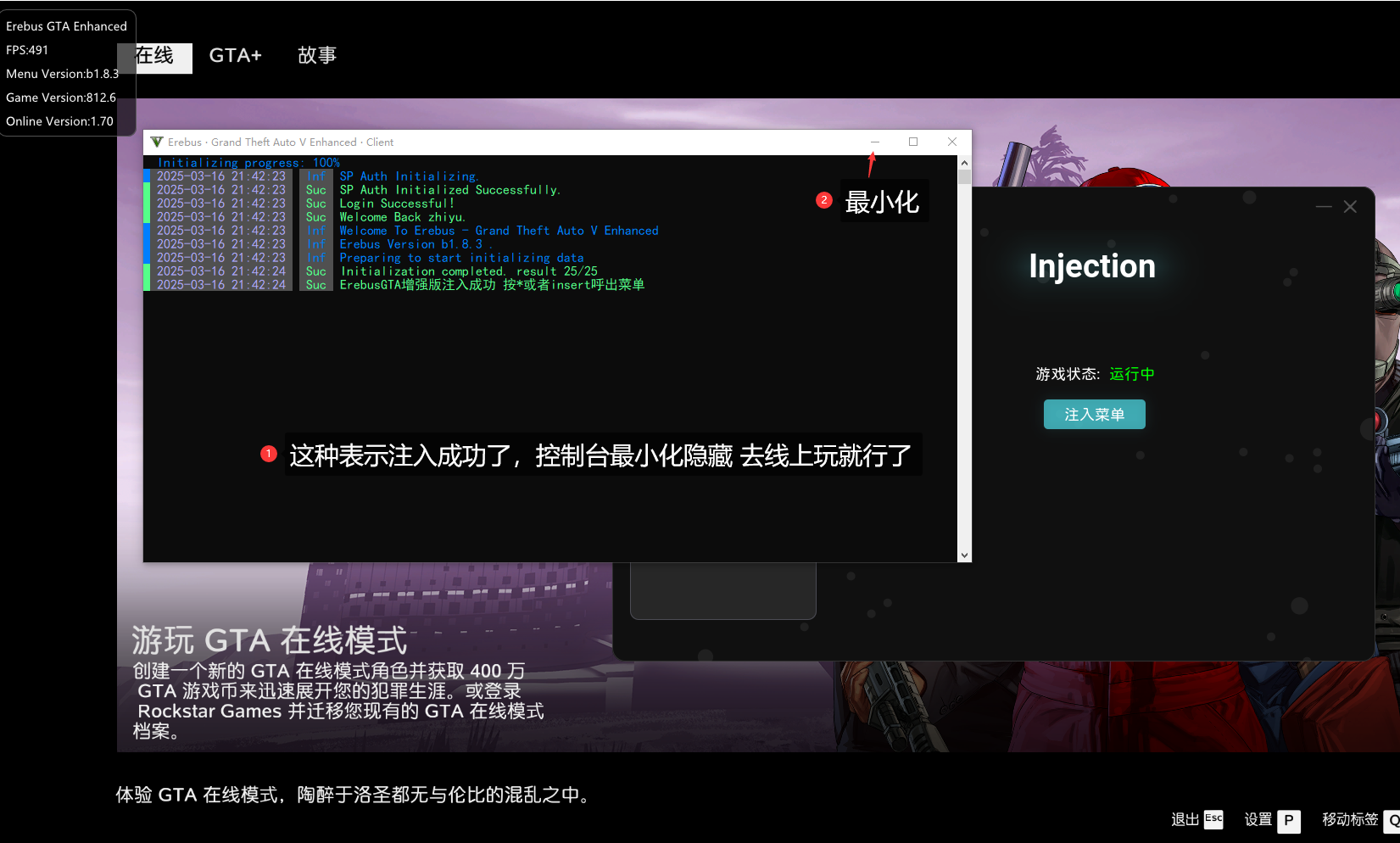
Task: Minimize the Erebus console window
Action: [x=874, y=142]
